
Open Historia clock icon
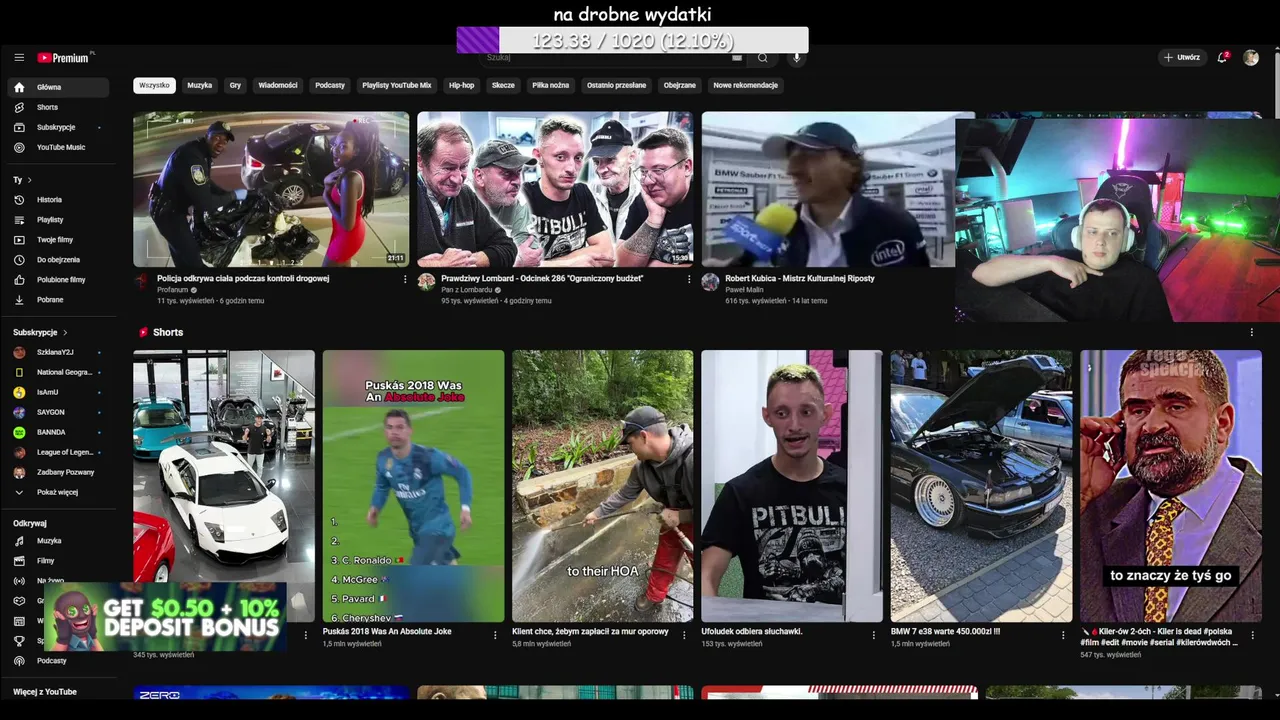click(x=19, y=200)
